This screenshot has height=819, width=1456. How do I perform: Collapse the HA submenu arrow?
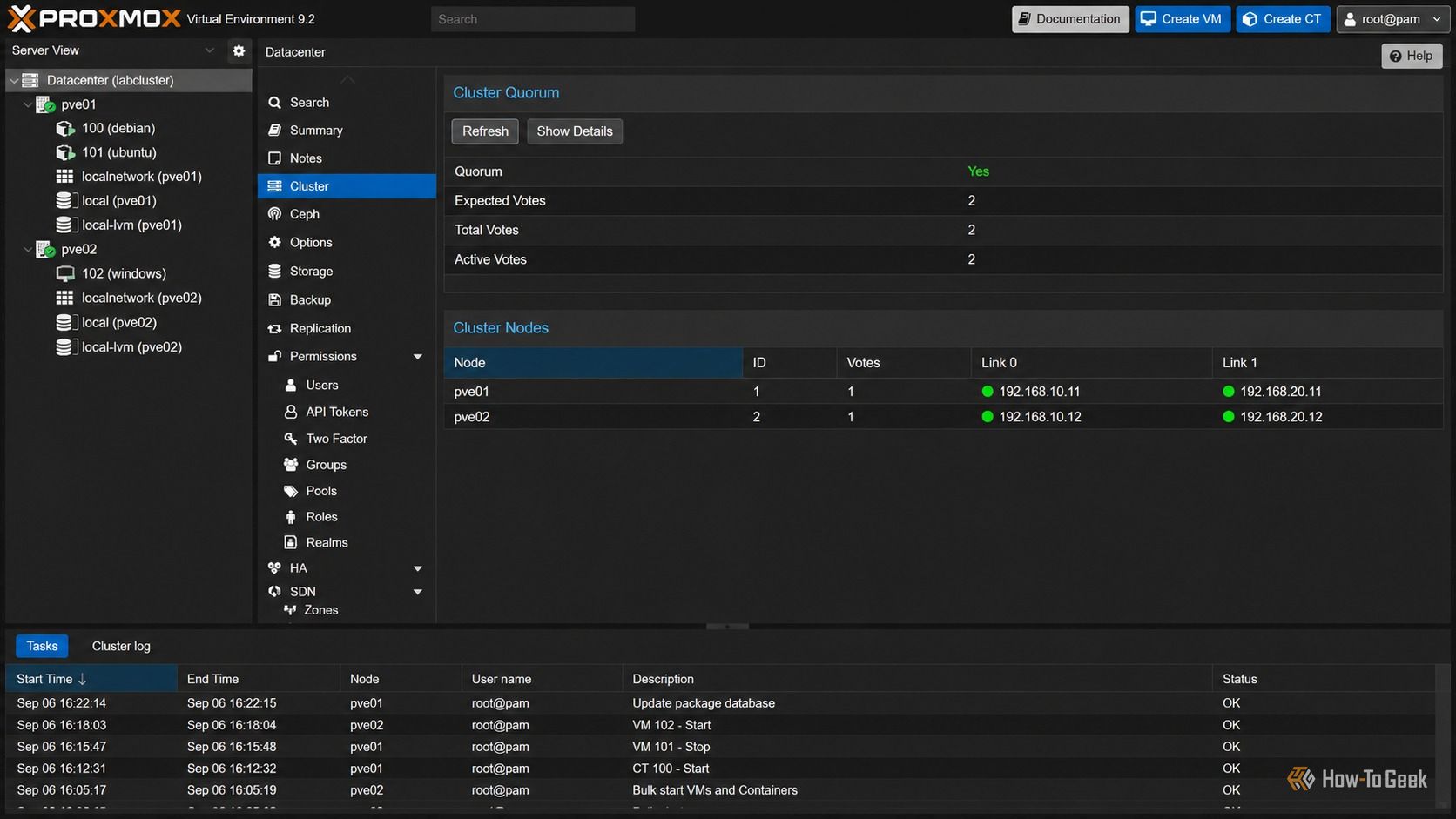418,568
